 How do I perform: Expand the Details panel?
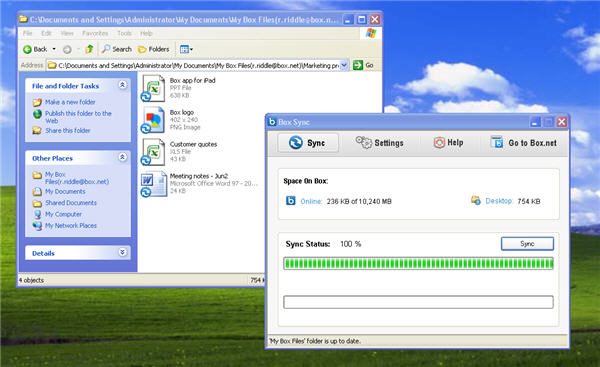[122, 252]
